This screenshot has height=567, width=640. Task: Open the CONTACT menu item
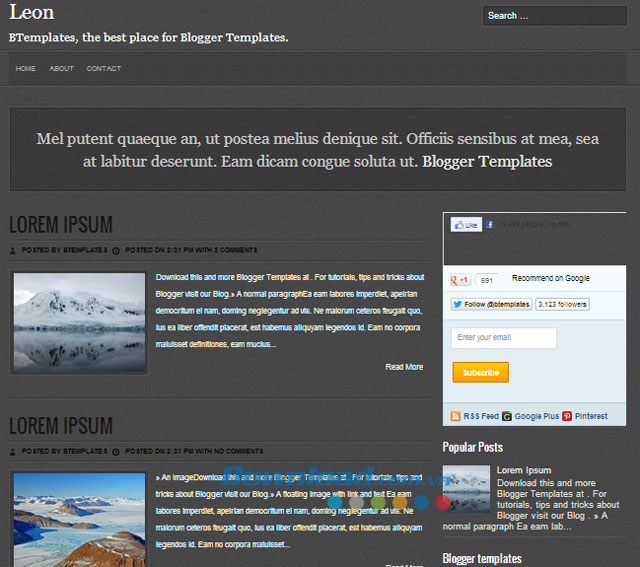tap(104, 69)
